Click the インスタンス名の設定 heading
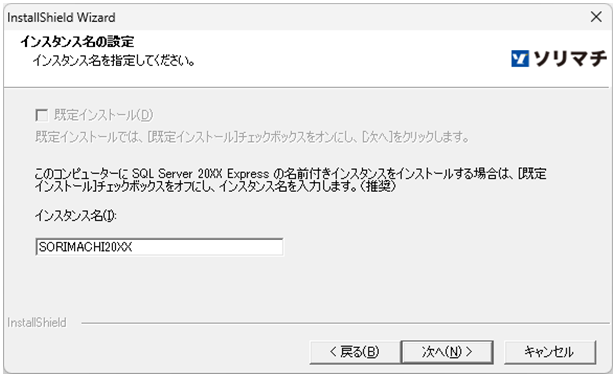Screen dimensions: 616x377 point(77,41)
